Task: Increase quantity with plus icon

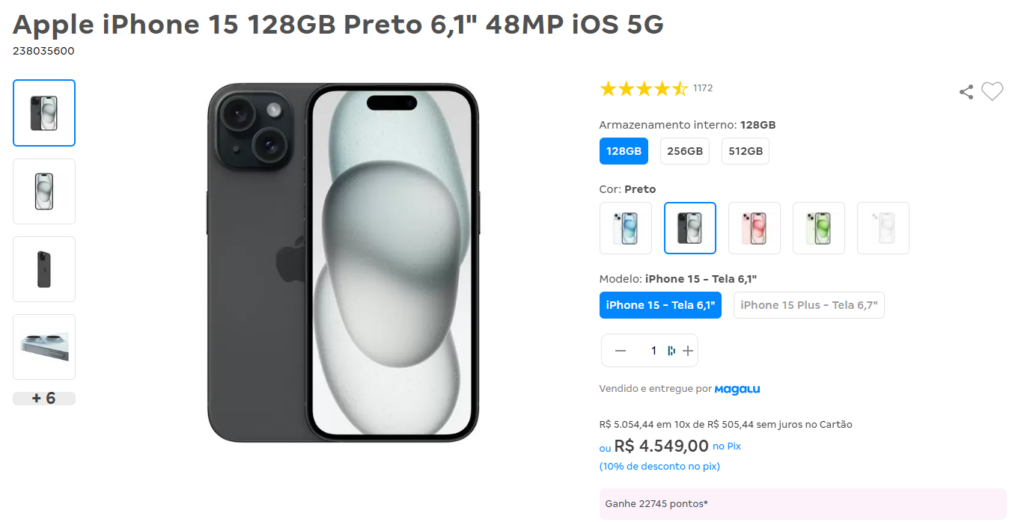Action: point(687,351)
